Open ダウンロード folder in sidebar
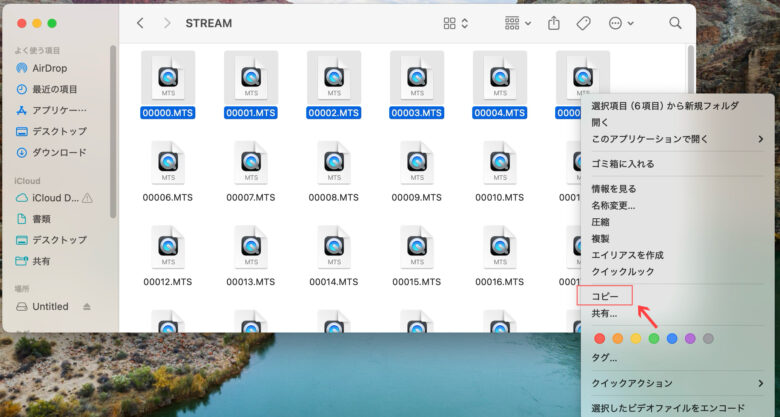Screen dimensions: 780x417 [59, 152]
